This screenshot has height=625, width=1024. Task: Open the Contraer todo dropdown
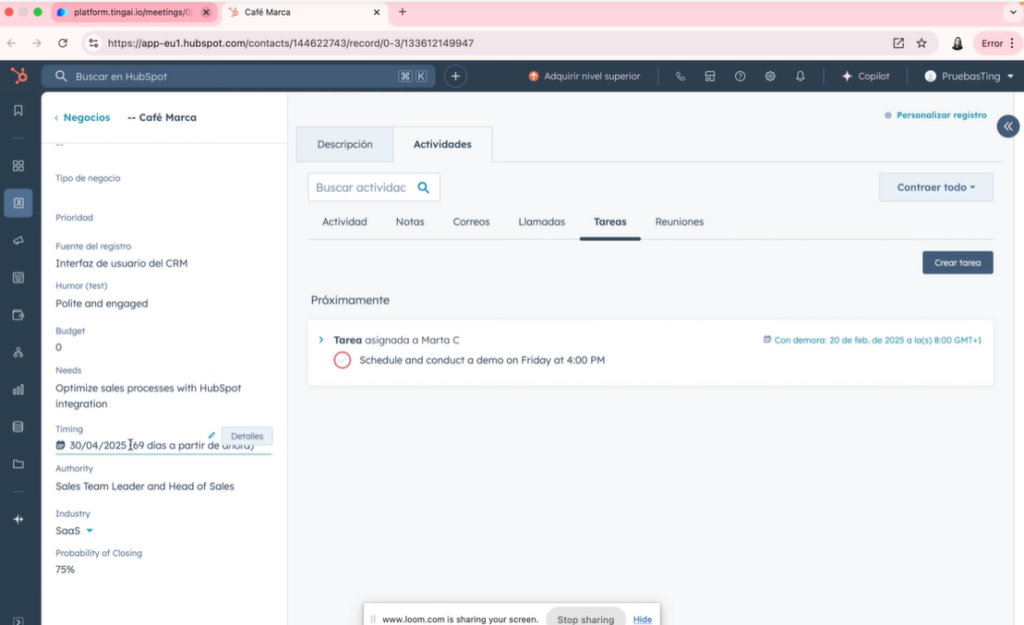(936, 187)
